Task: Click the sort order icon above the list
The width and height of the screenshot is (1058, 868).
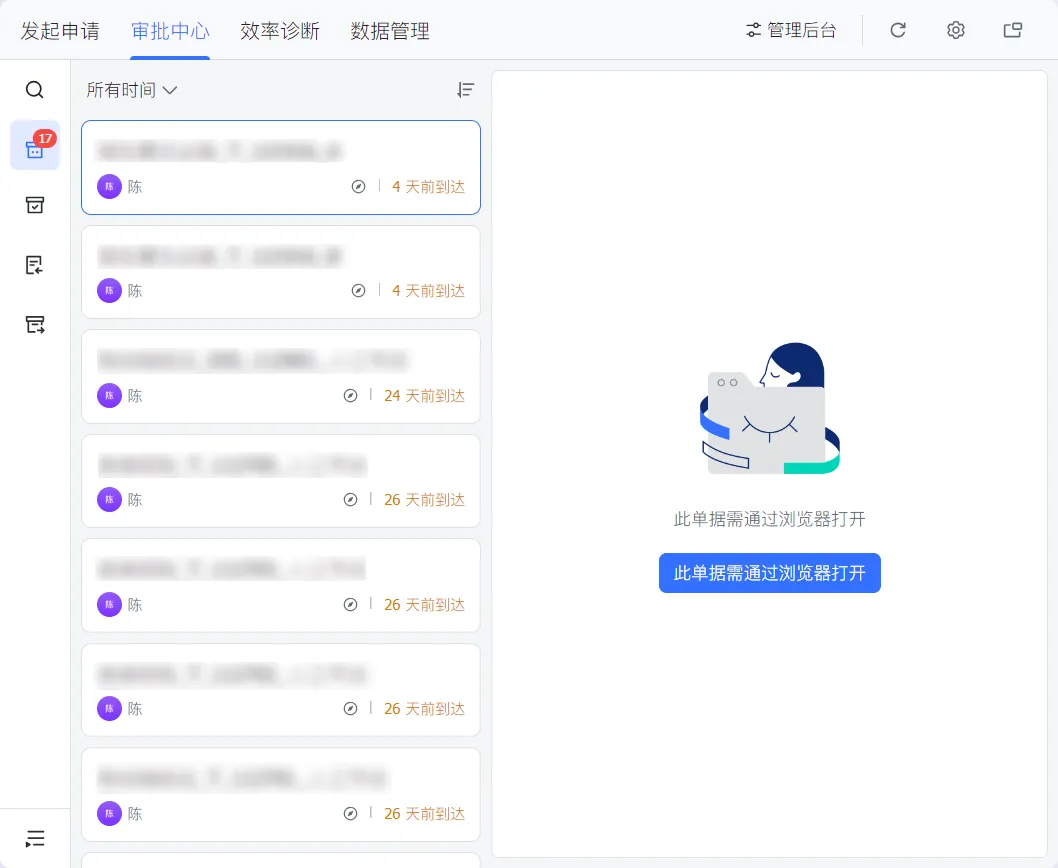Action: [465, 90]
